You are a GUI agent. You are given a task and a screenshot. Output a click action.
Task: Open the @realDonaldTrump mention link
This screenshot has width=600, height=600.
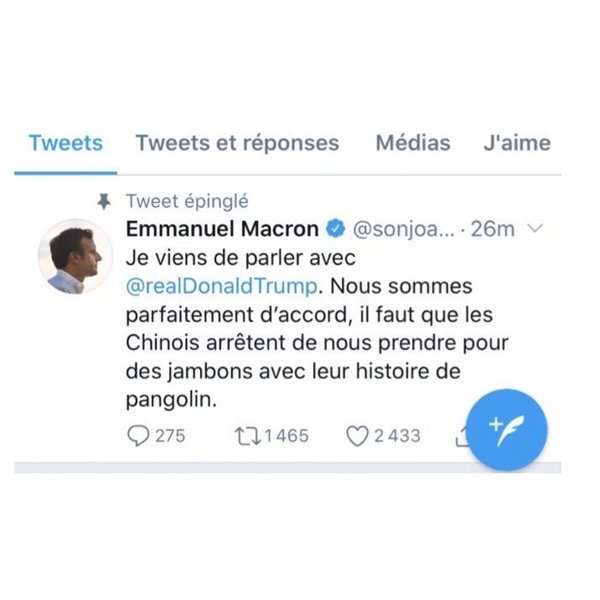[222, 286]
